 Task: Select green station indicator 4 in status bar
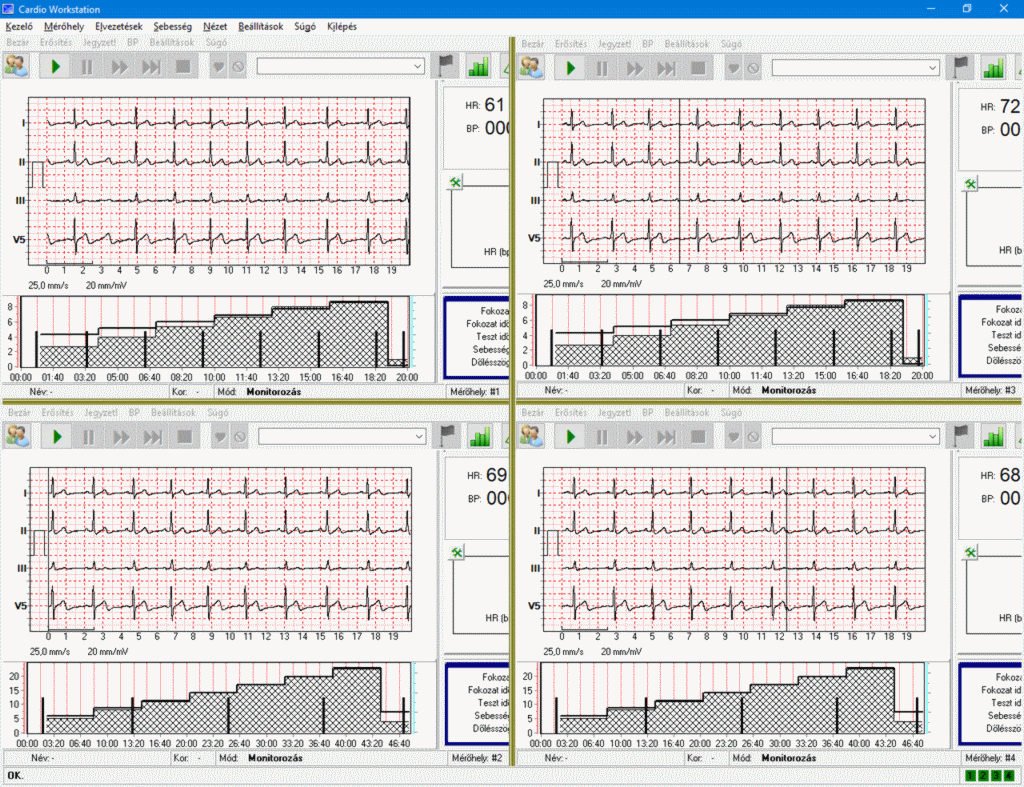[x=1009, y=775]
